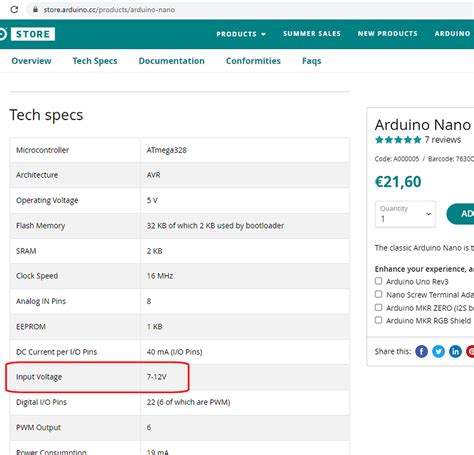
Task: Open the ARDUINO menu item
Action: (x=452, y=34)
